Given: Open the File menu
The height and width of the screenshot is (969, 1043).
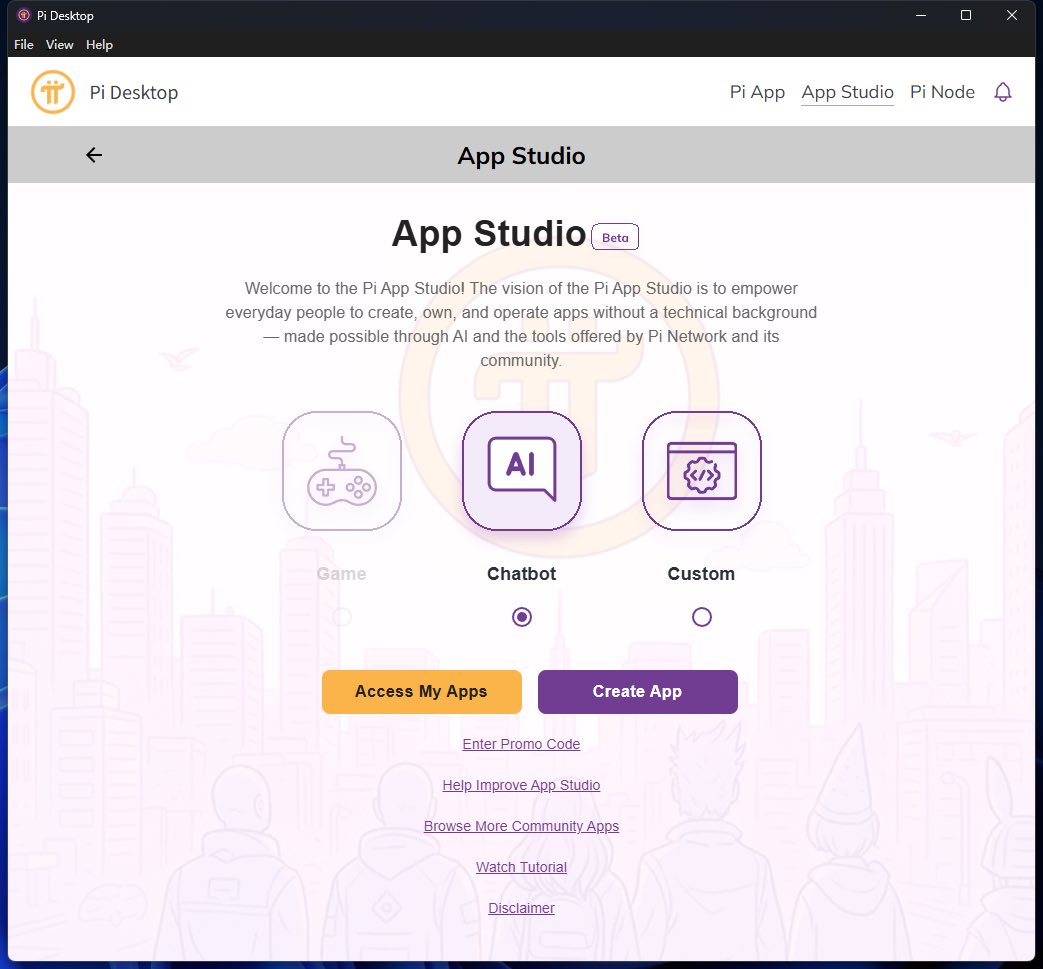Looking at the screenshot, I should point(23,45).
